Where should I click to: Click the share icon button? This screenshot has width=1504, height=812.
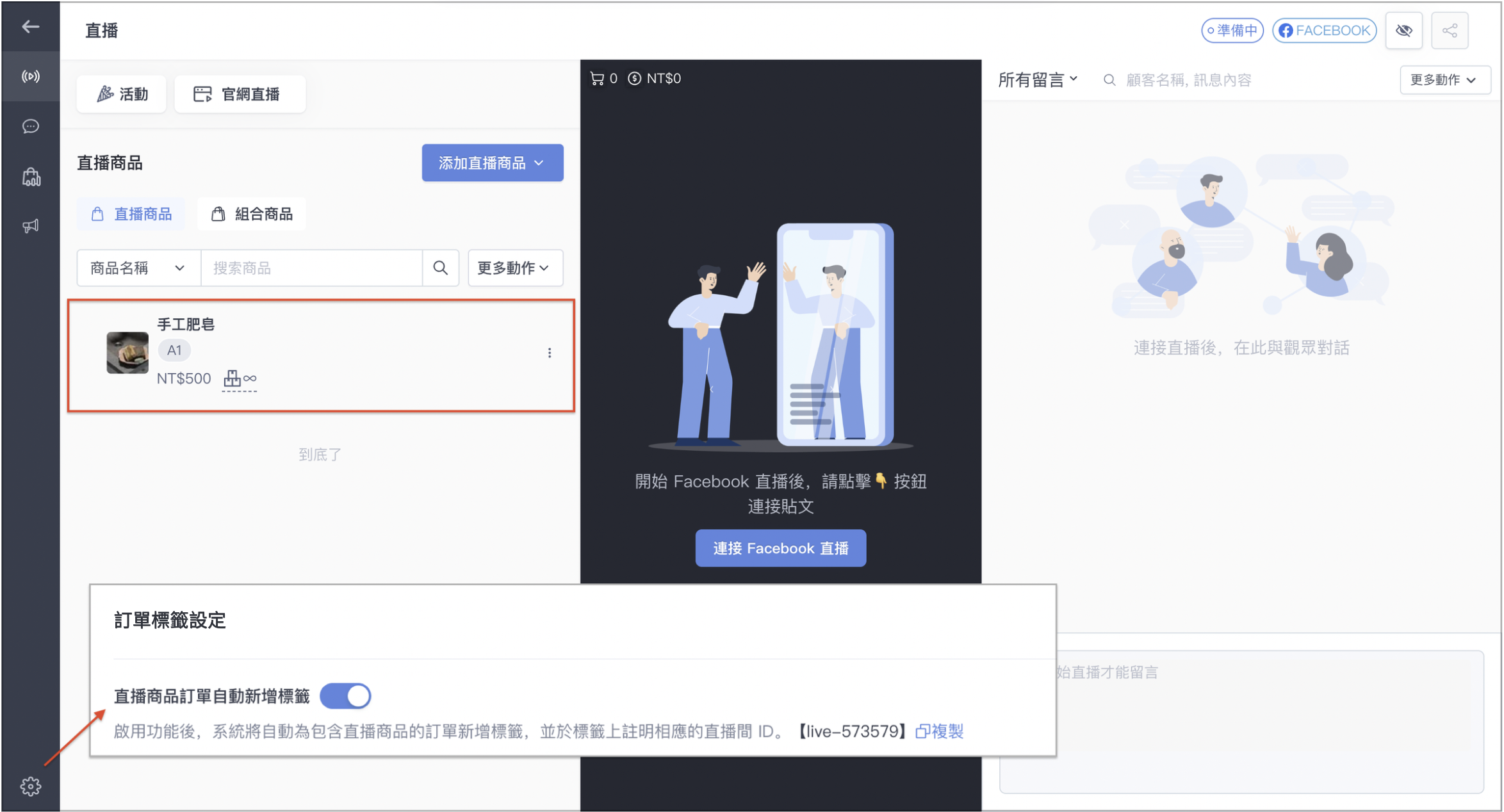tap(1450, 30)
